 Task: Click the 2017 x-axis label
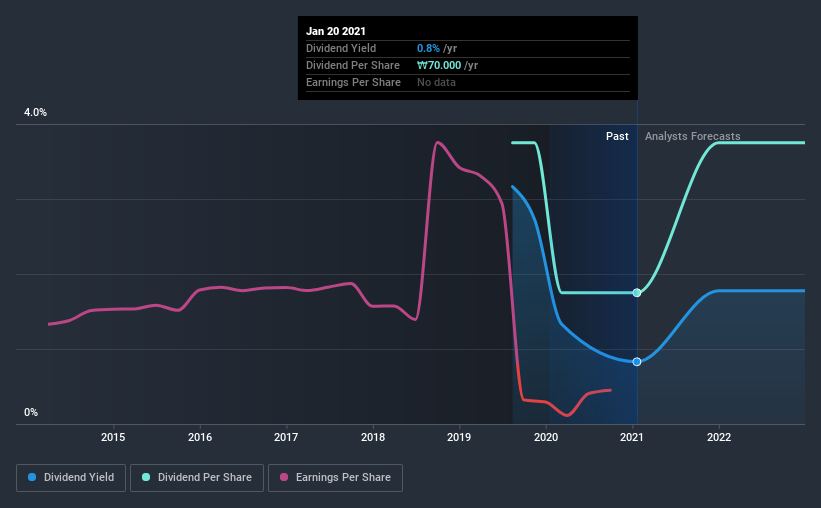tap(286, 437)
